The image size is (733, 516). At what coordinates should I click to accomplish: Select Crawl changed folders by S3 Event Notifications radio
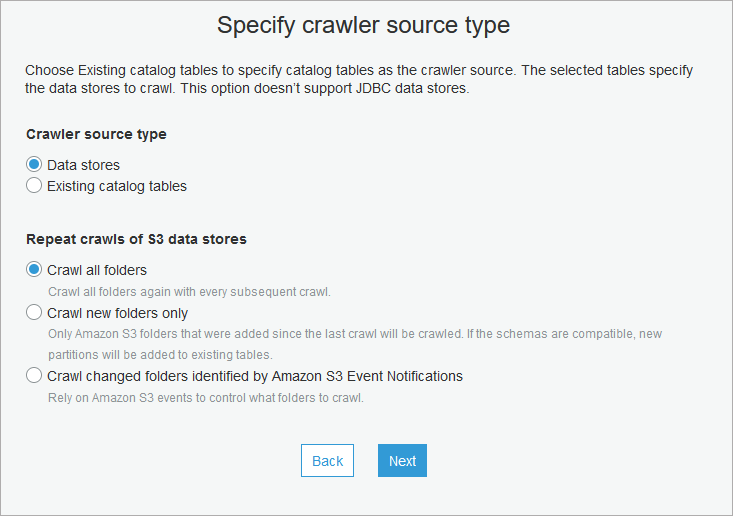coord(34,376)
